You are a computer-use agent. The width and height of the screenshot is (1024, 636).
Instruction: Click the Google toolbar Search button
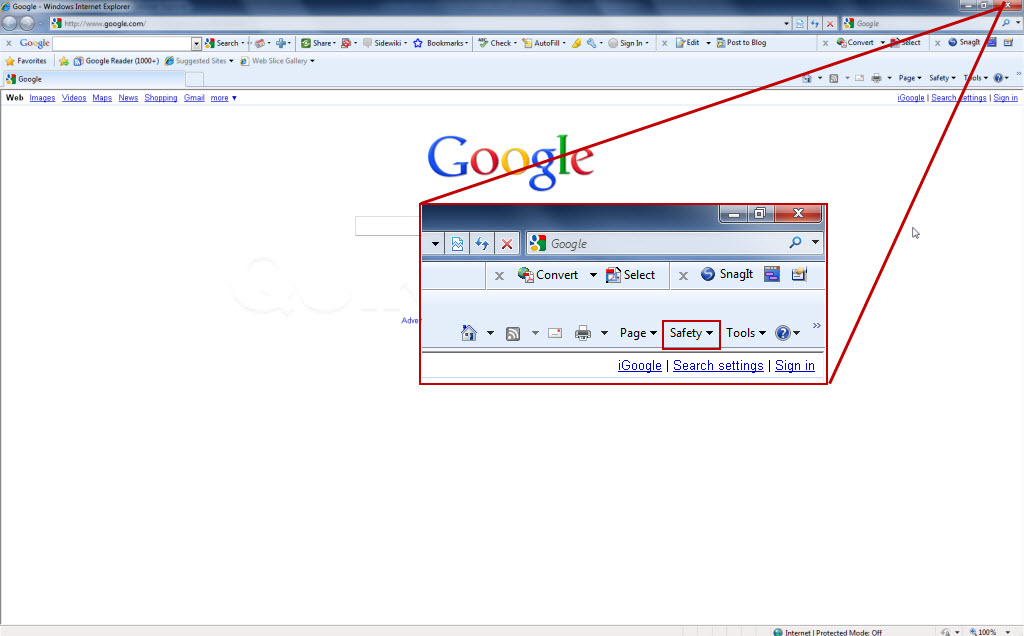(x=222, y=43)
